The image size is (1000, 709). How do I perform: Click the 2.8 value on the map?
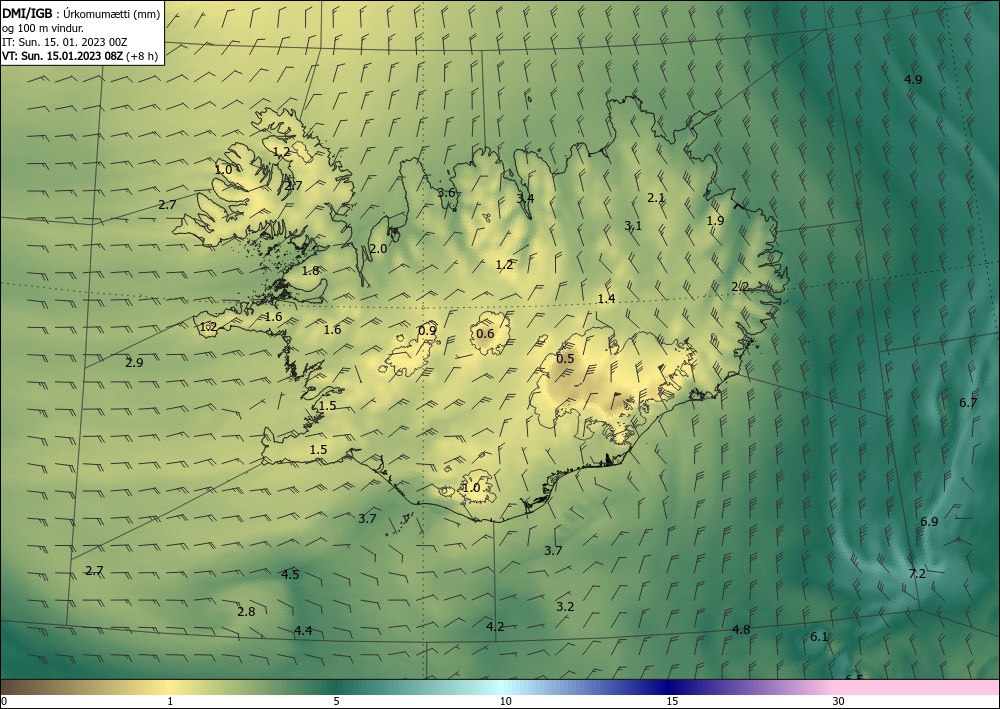click(246, 611)
